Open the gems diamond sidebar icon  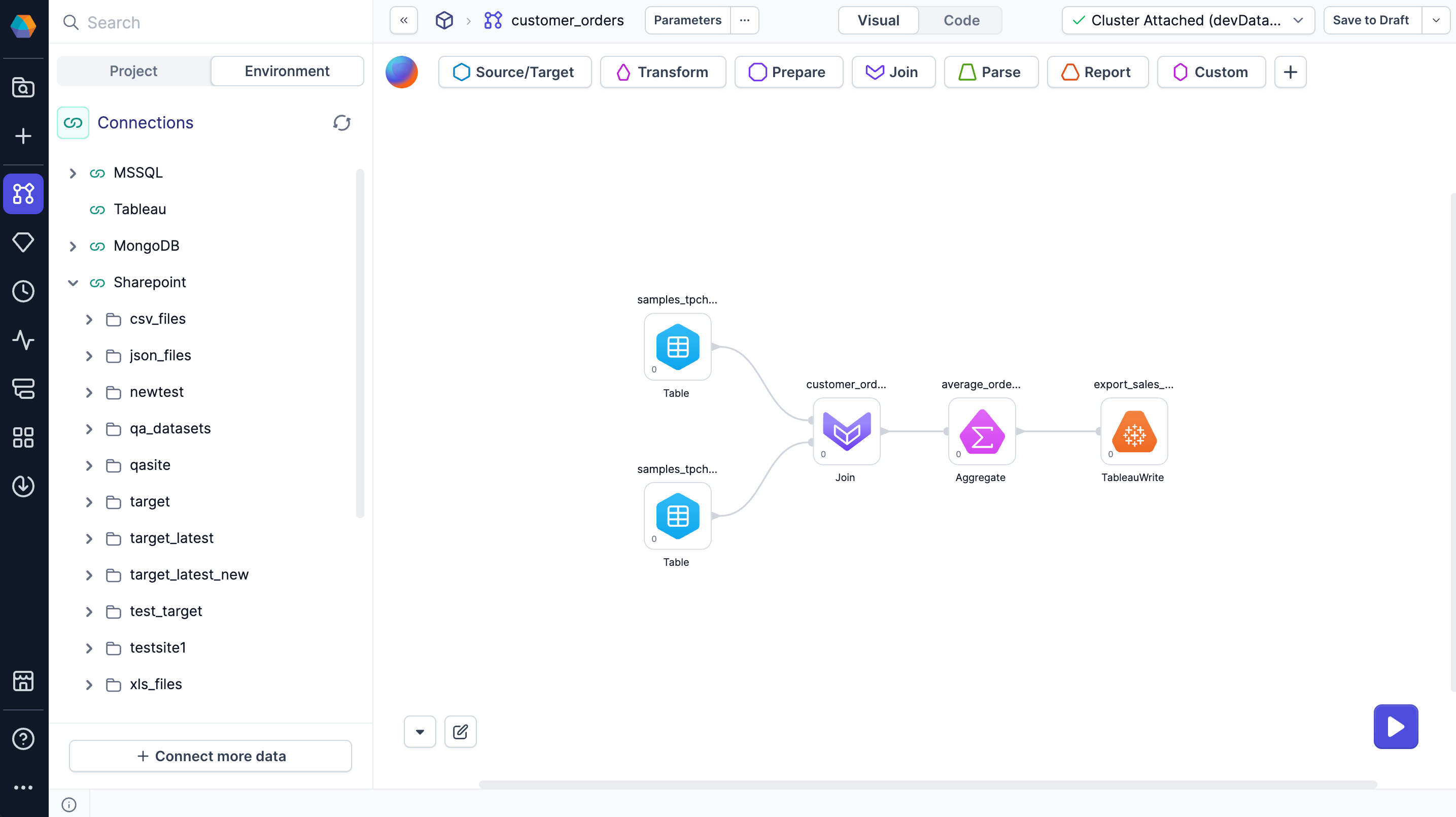23,242
